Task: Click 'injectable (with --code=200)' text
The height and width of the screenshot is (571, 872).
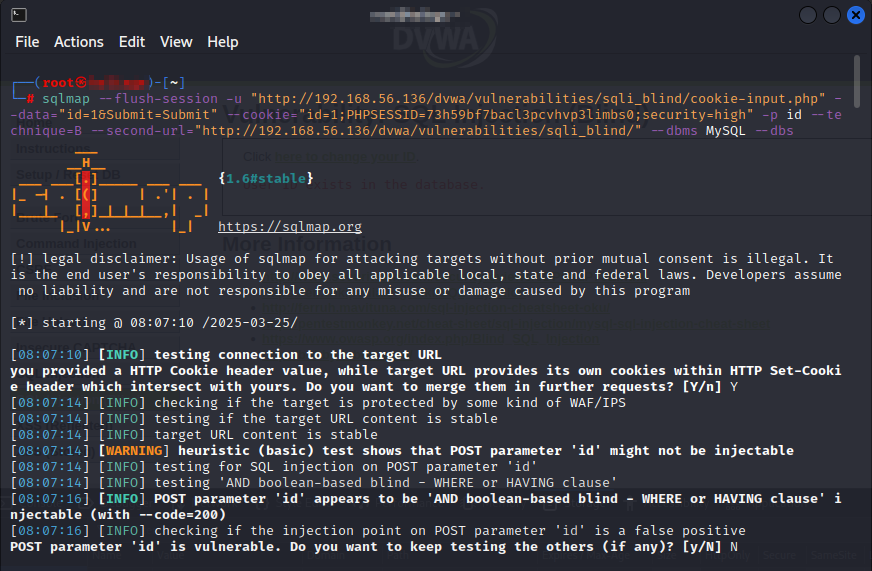Action: pos(118,515)
